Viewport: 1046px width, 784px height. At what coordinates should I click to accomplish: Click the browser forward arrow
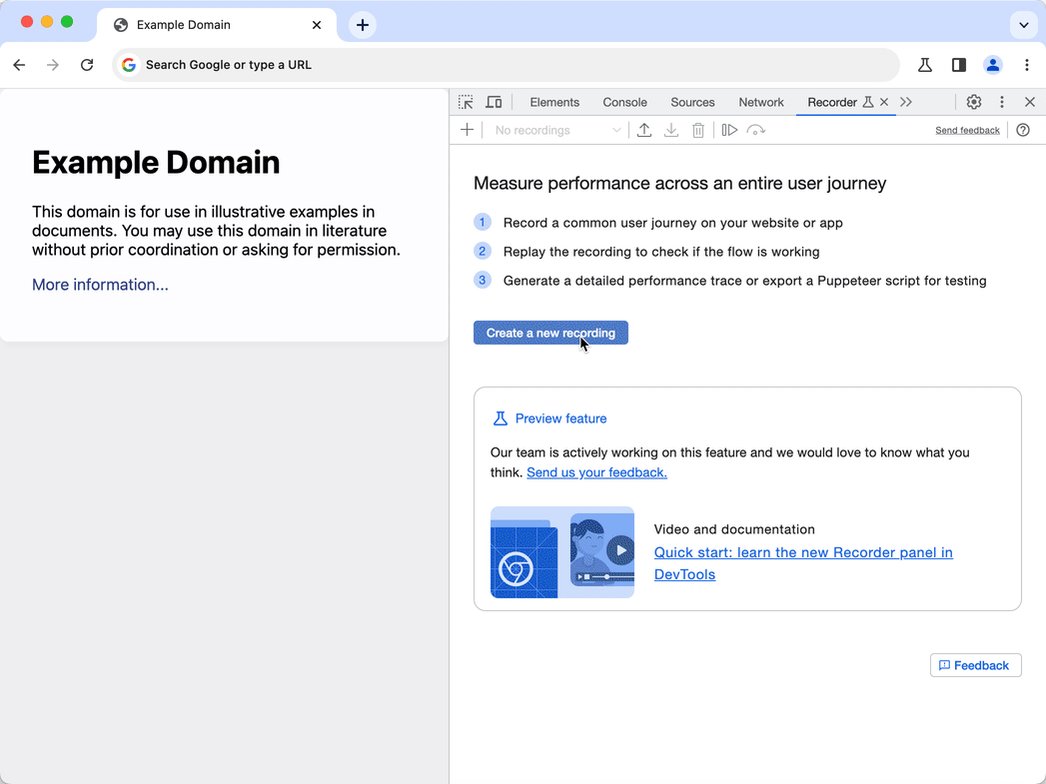53,65
